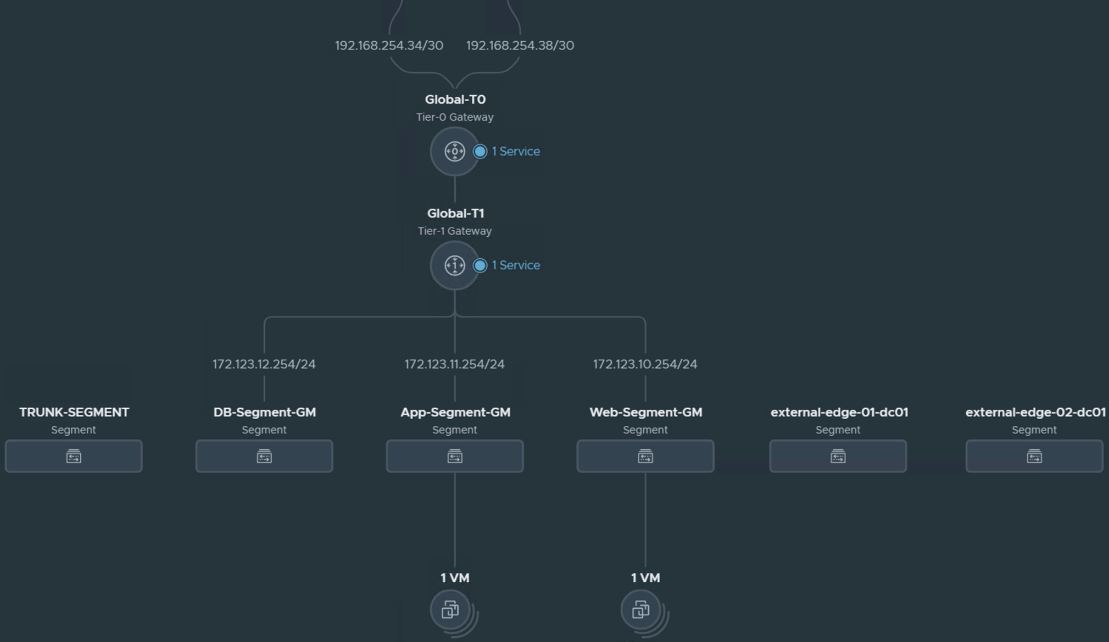Click the Global-T1 gateway name label

[455, 214]
